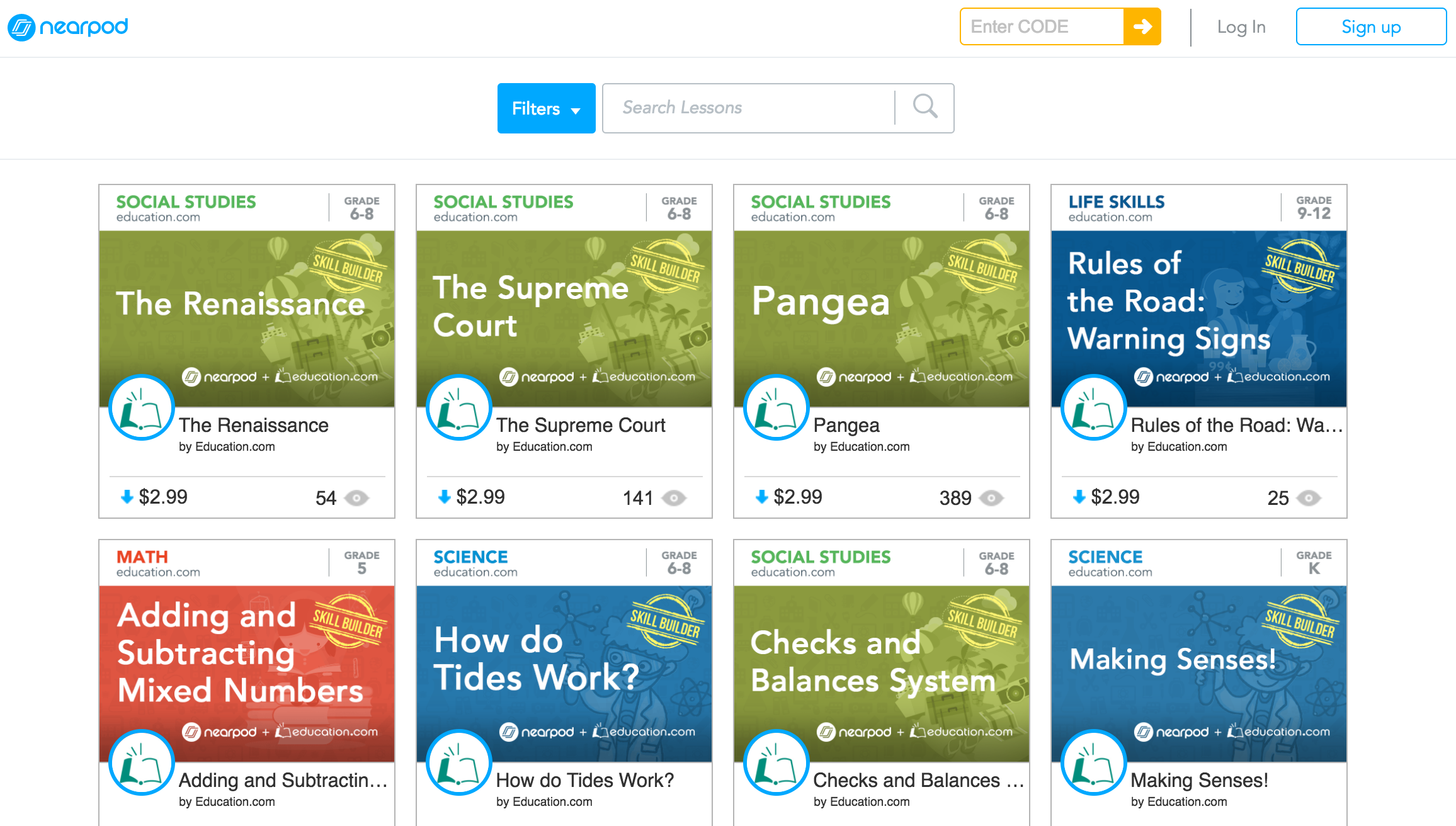Click the views eye icon next to 389
This screenshot has height=826, width=1456.
click(991, 498)
